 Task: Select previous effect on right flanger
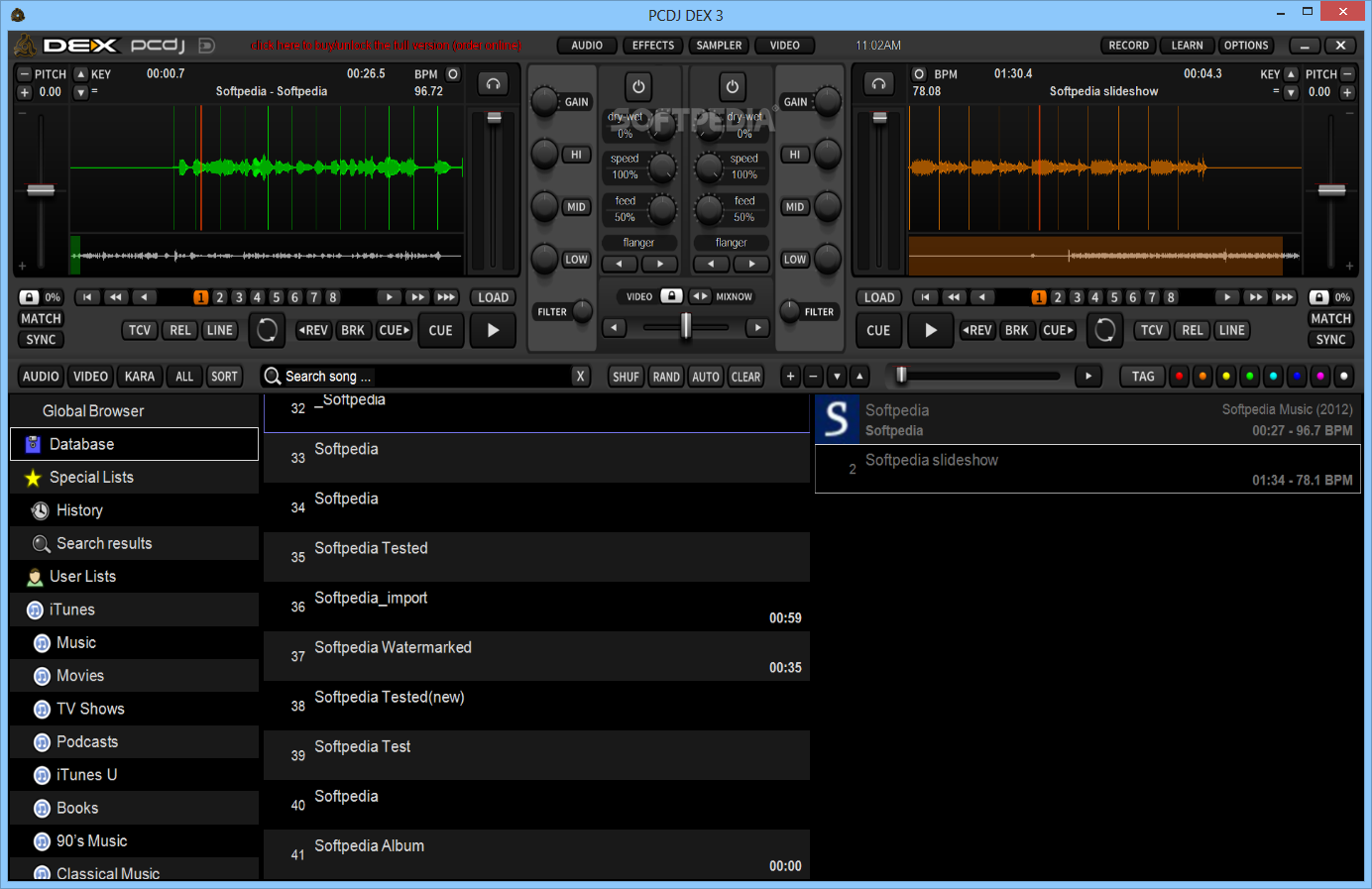point(711,264)
